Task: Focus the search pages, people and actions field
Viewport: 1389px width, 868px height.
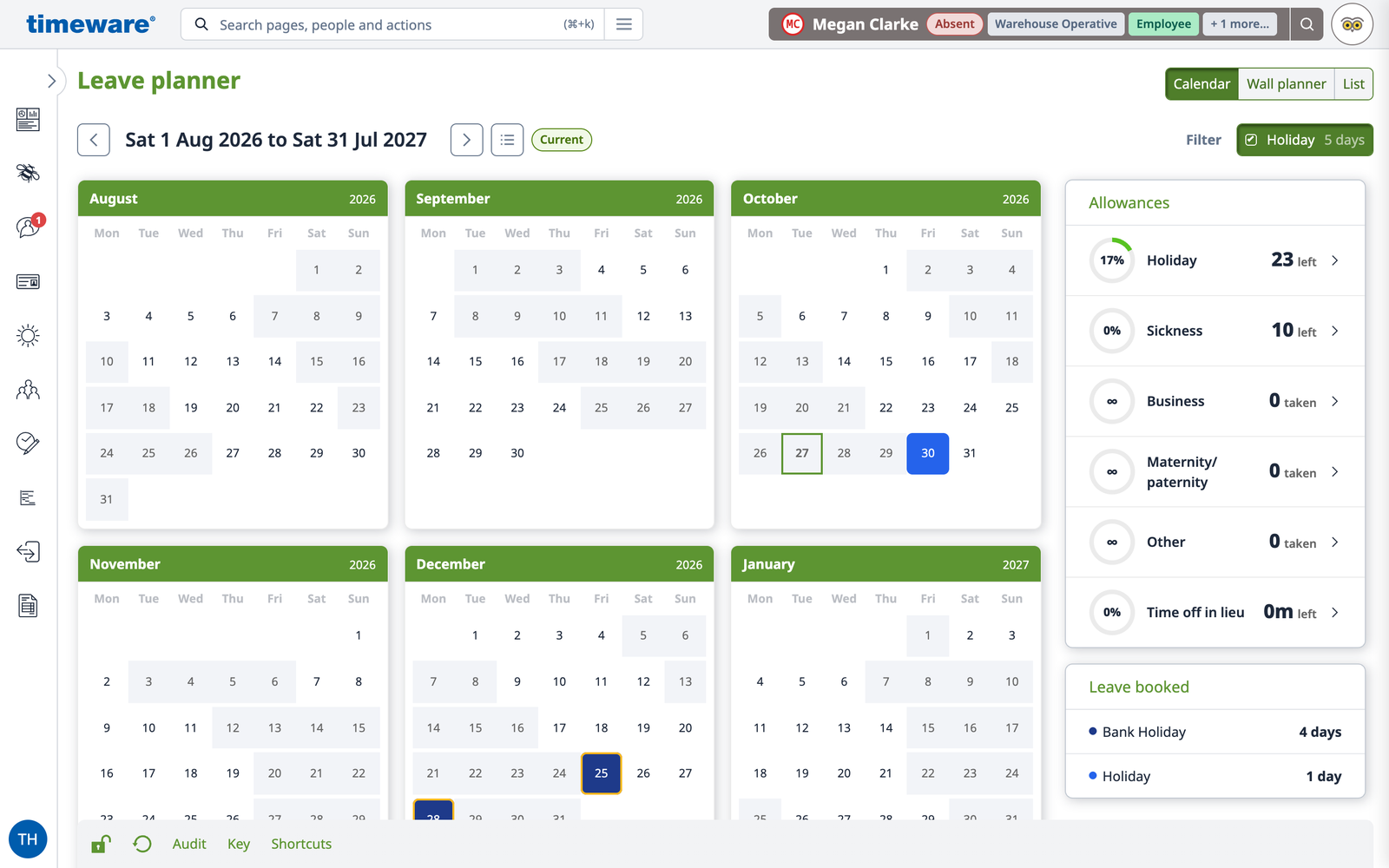Action: (392, 24)
